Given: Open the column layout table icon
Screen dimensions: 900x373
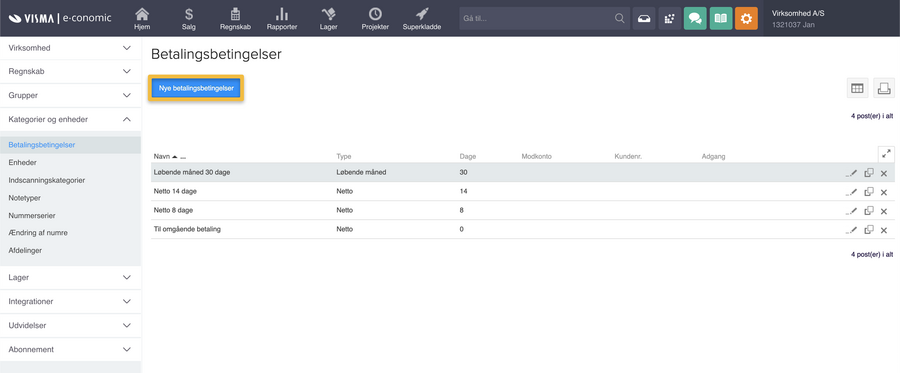Looking at the screenshot, I should [858, 88].
